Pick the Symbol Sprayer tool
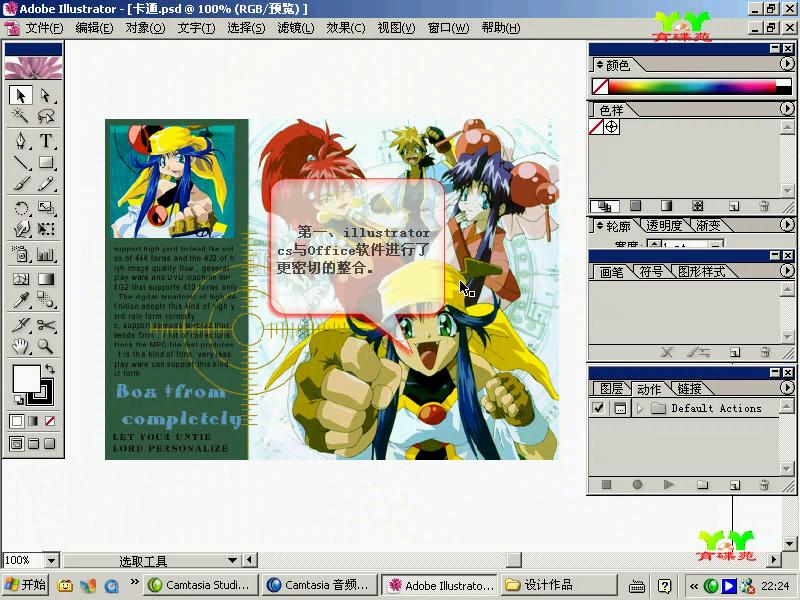Viewport: 800px width, 600px height. [x=20, y=254]
